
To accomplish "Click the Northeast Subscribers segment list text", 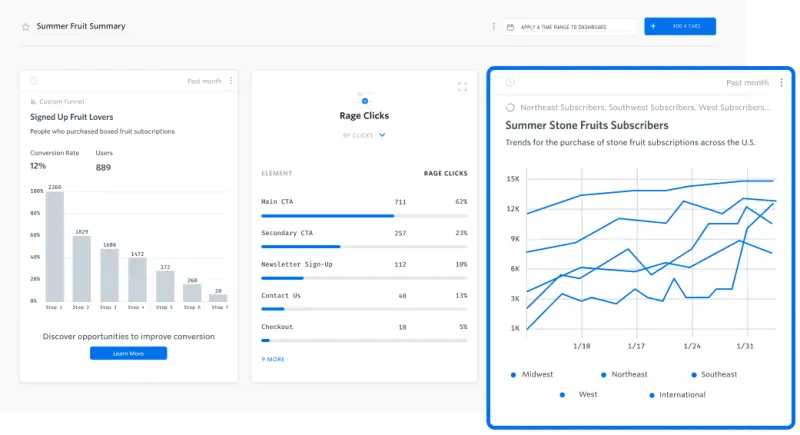I will tap(645, 108).
